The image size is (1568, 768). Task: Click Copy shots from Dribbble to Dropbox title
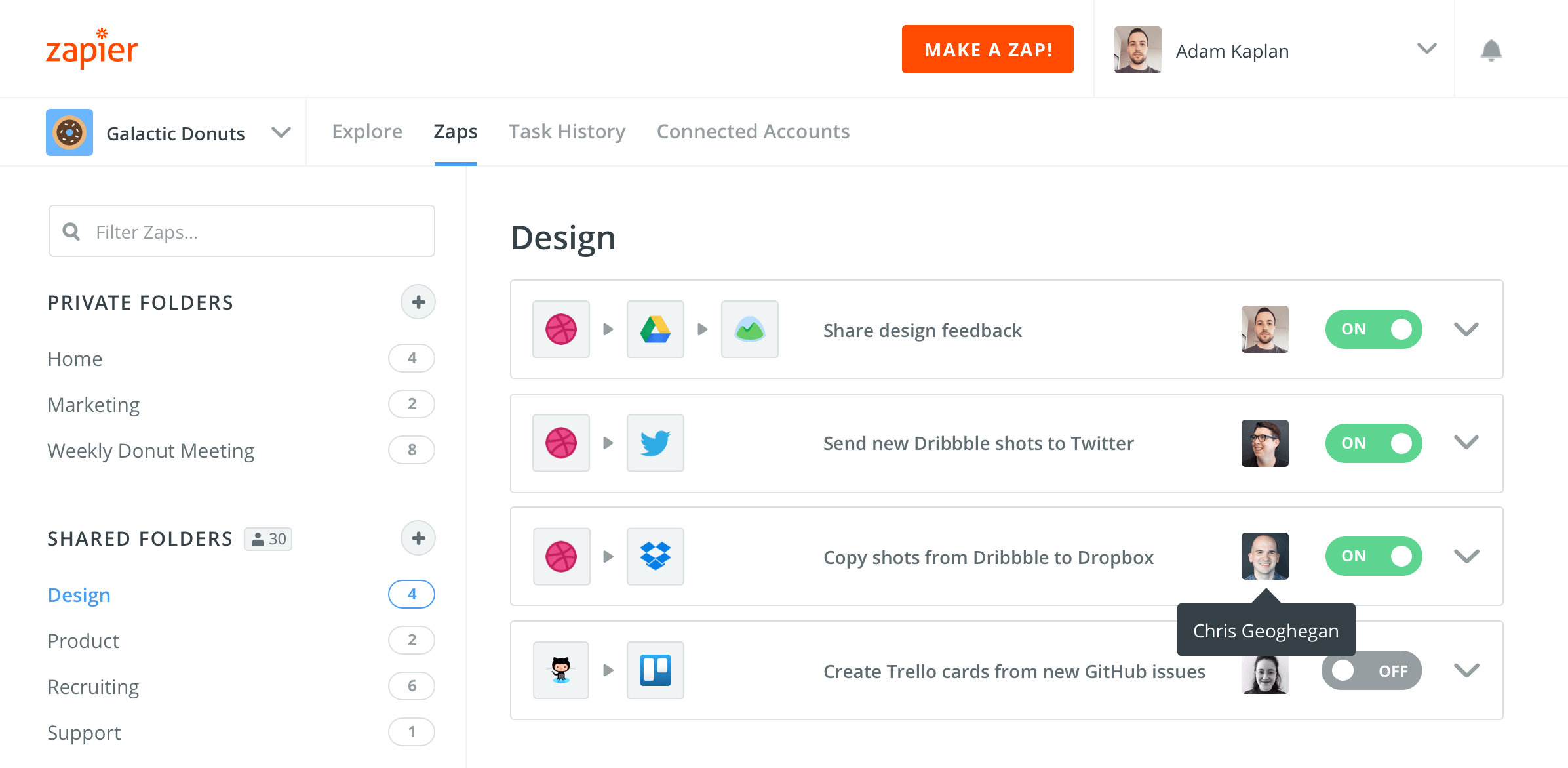click(x=989, y=557)
